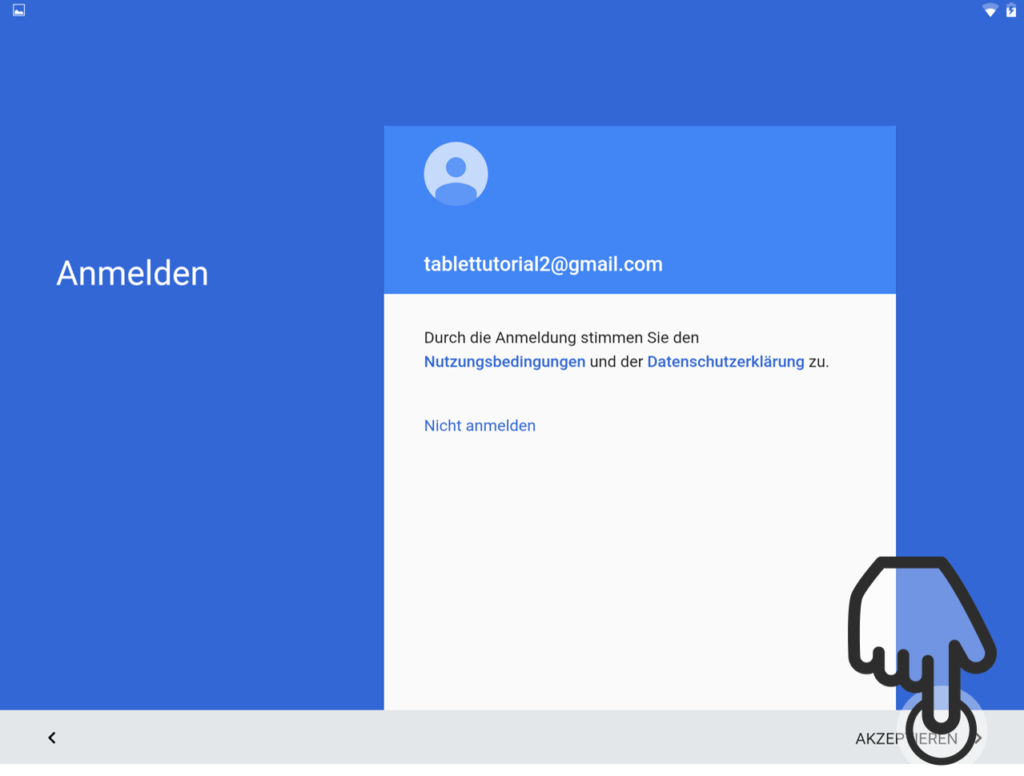Image resolution: width=1024 pixels, height=776 pixels.
Task: Open the Datenschutzerklärung link
Action: tap(726, 362)
